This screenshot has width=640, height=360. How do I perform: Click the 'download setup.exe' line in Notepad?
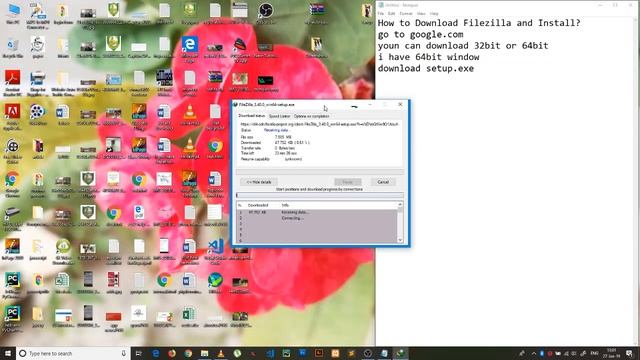(x=426, y=69)
